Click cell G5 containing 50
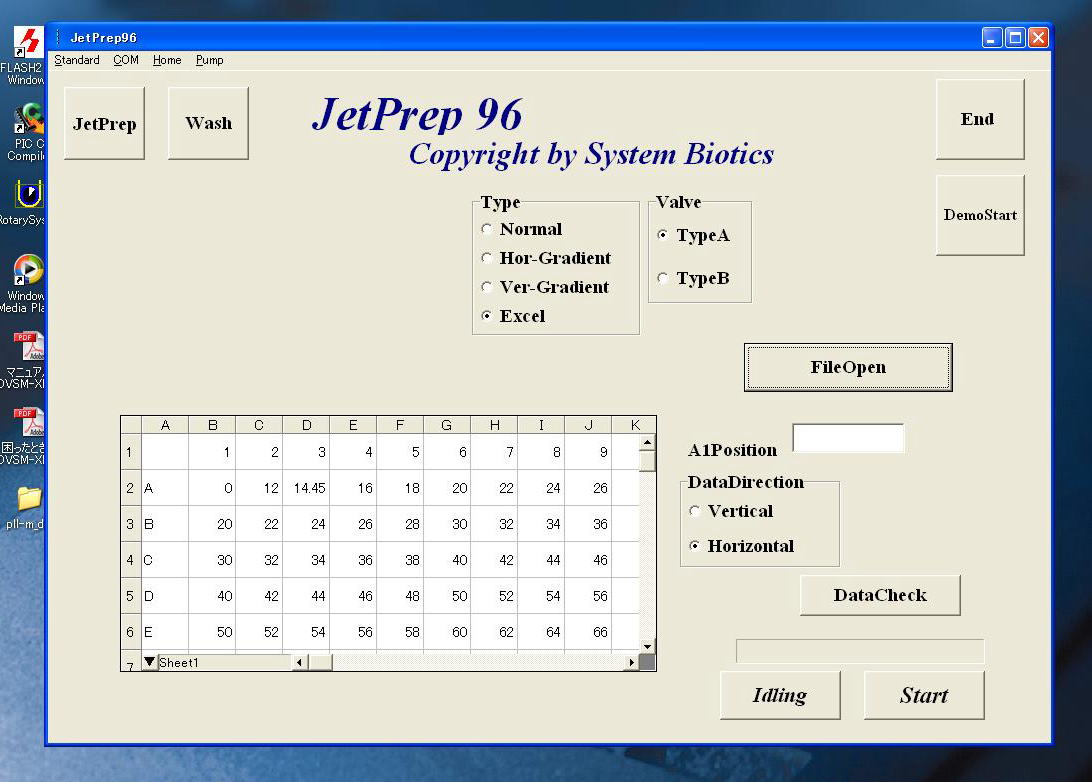1092x782 pixels. (447, 595)
